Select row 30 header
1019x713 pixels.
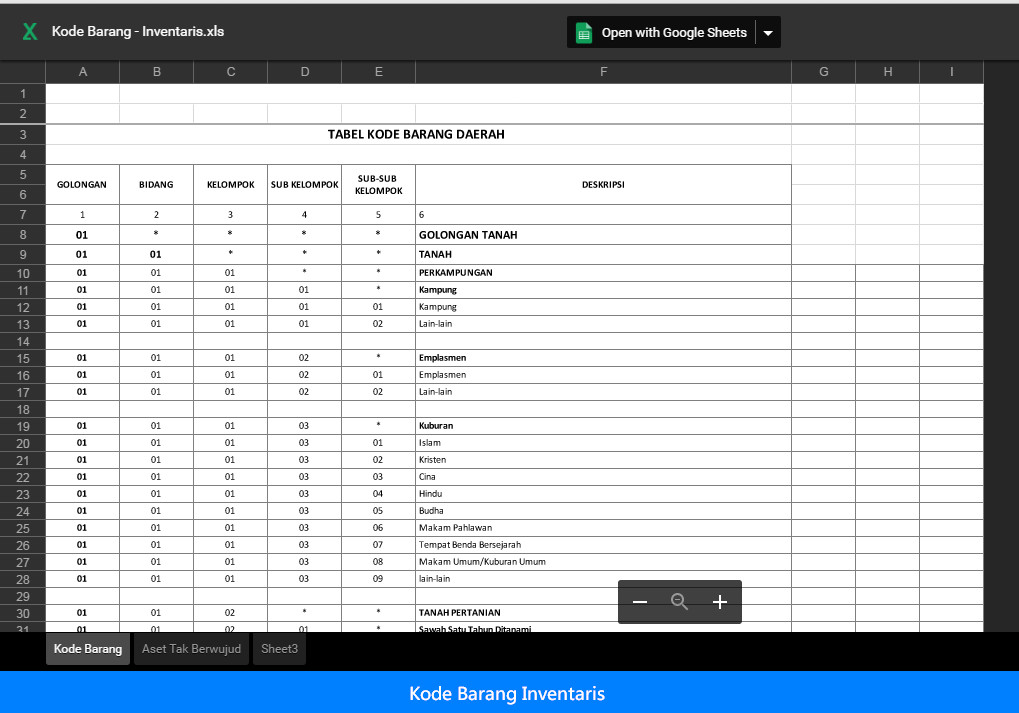pyautogui.click(x=23, y=614)
